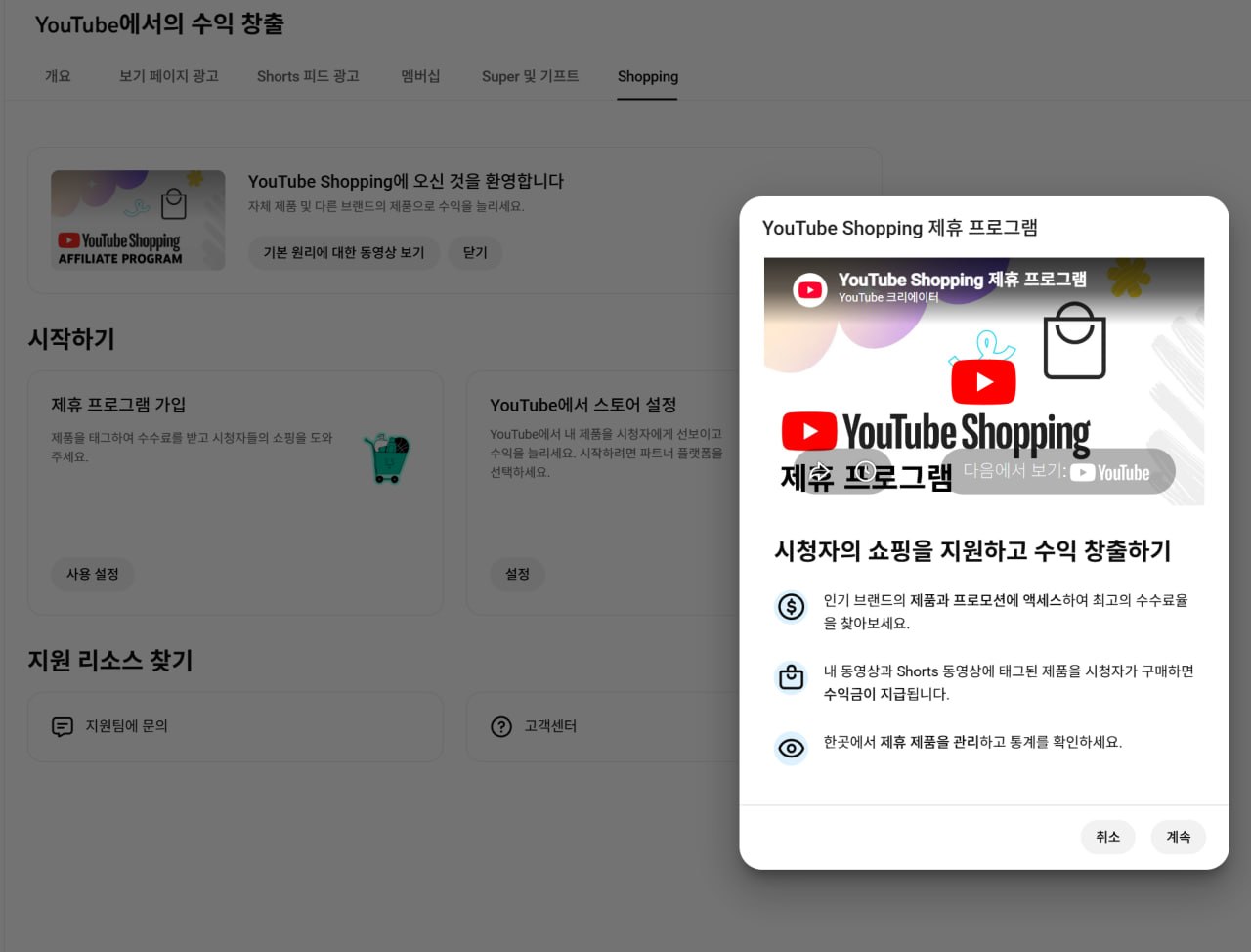The image size is (1251, 952).
Task: Open the Super 및 기프트 tab
Action: click(x=530, y=76)
